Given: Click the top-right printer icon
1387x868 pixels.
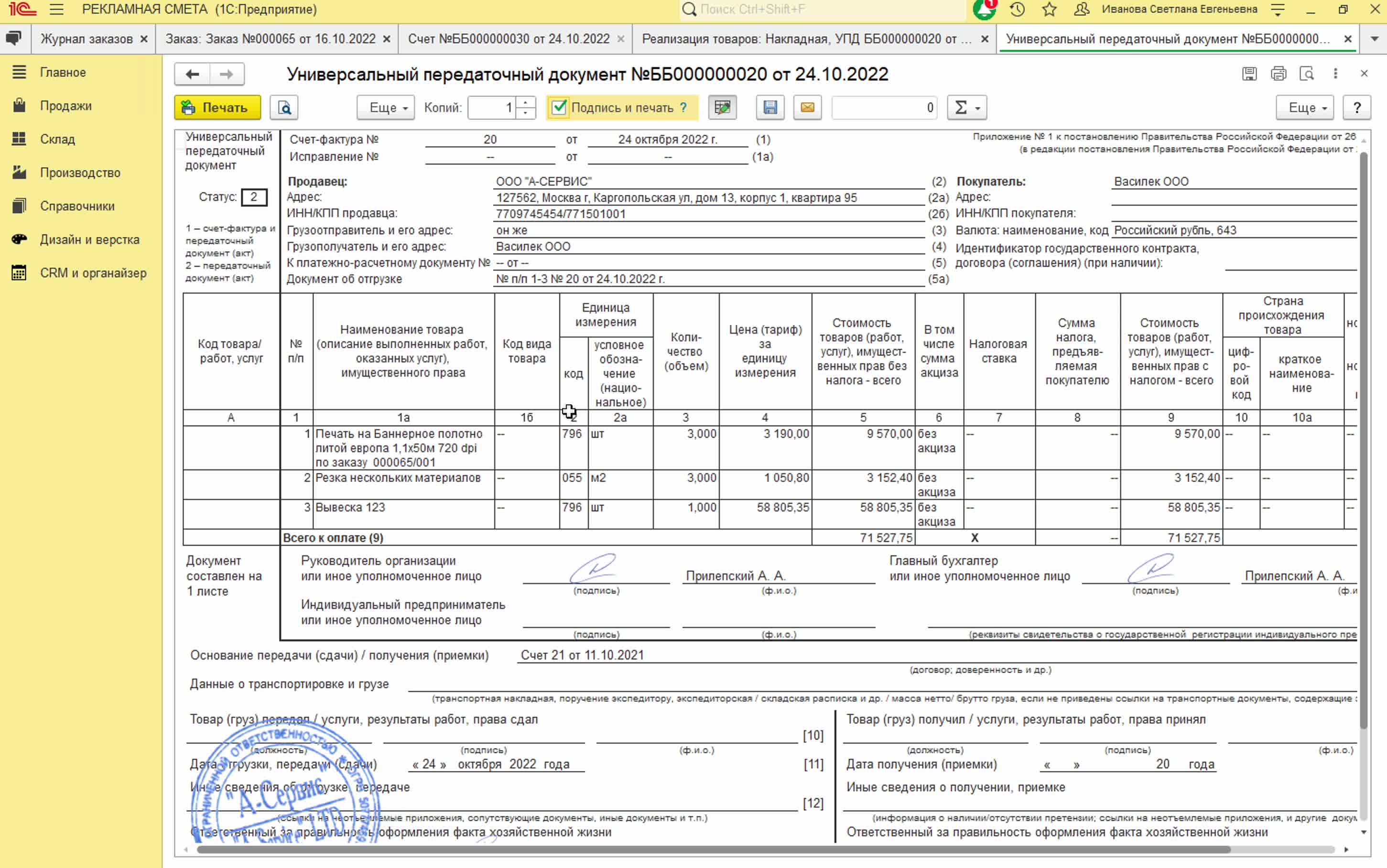Looking at the screenshot, I should (1279, 74).
